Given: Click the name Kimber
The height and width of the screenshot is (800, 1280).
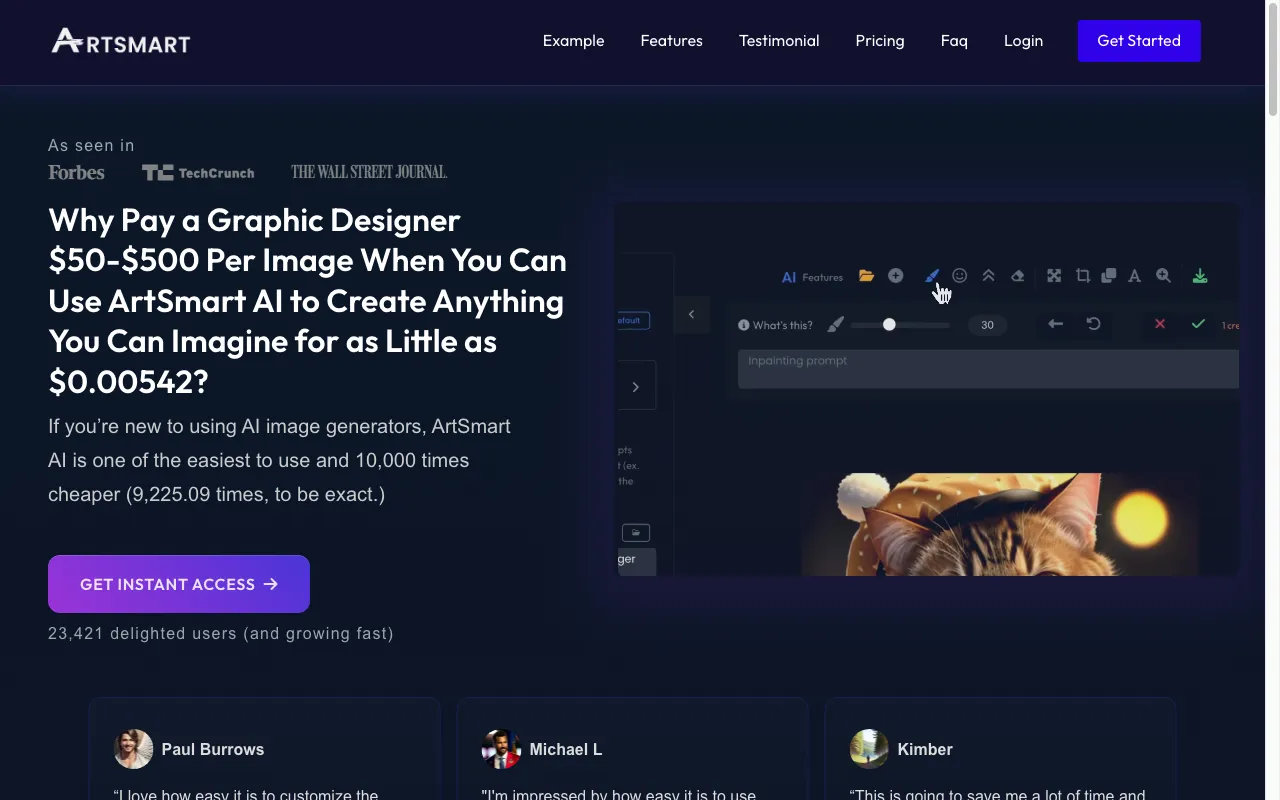Looking at the screenshot, I should [925, 749].
